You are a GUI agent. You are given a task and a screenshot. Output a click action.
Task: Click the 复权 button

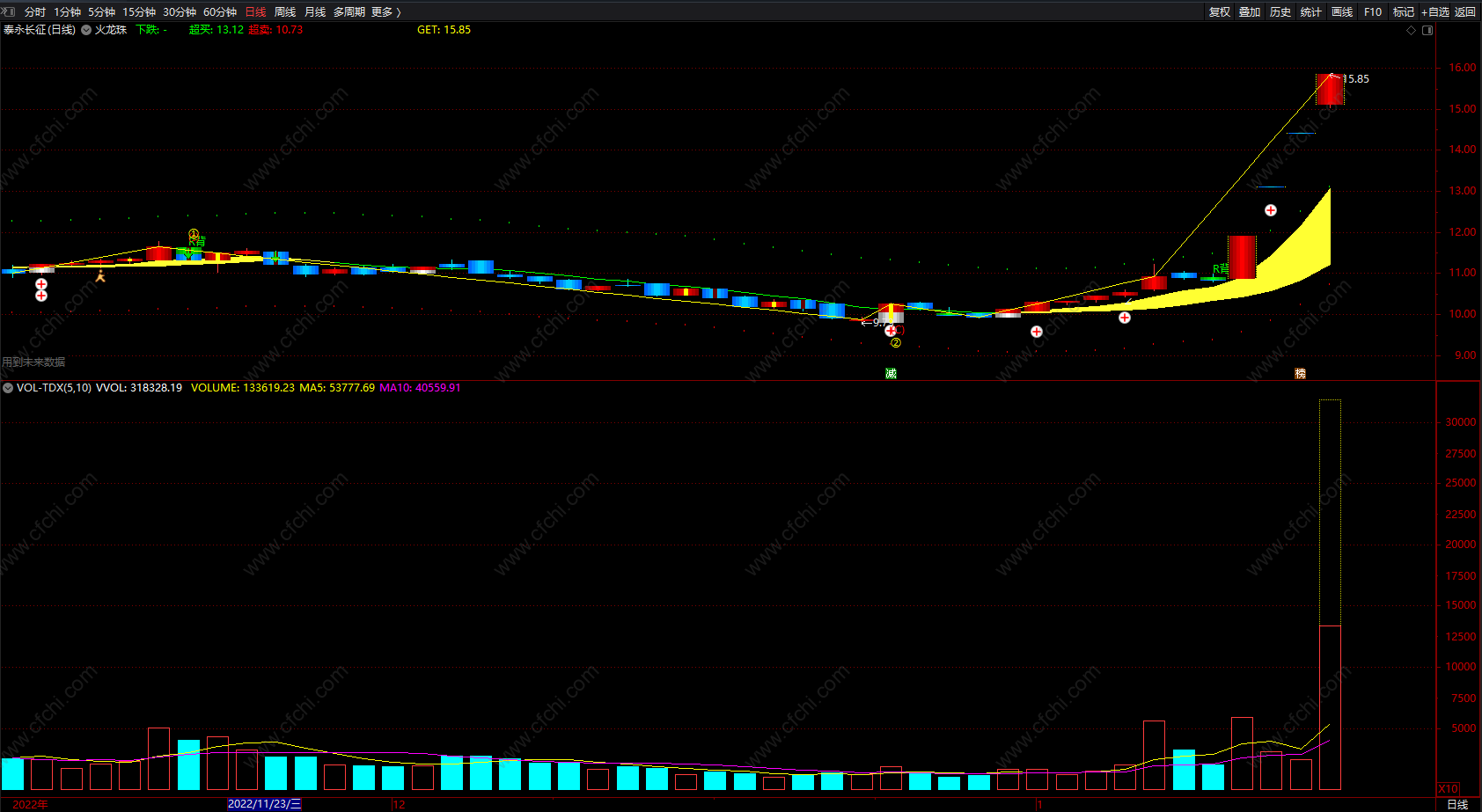coord(1220,11)
